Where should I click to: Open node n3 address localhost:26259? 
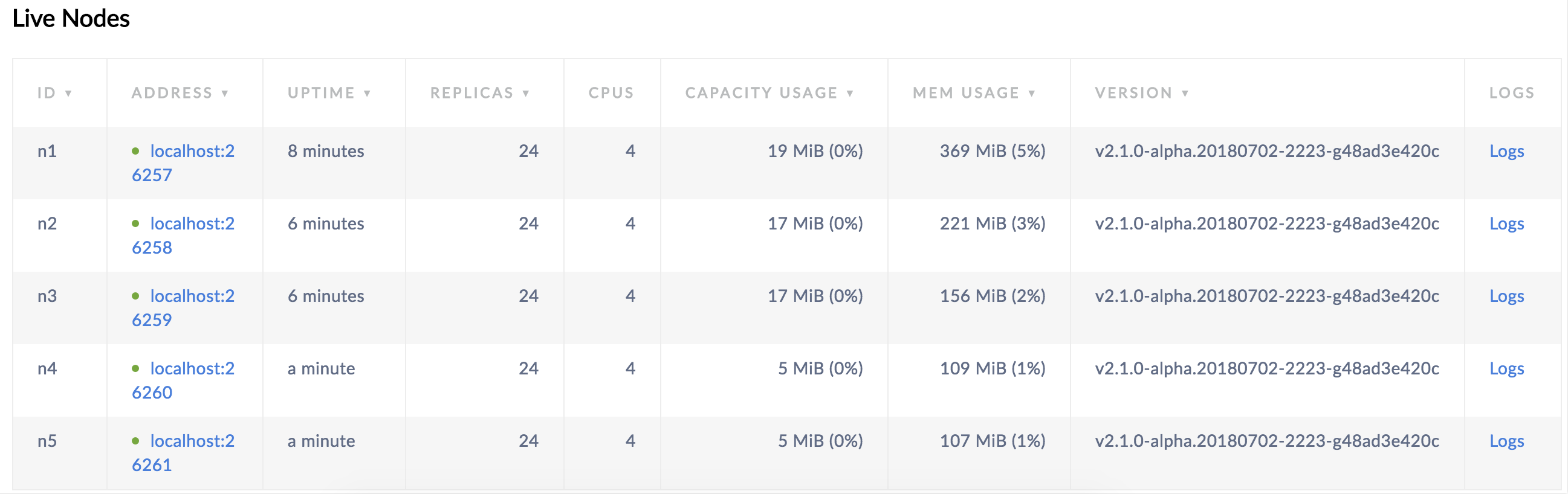click(191, 296)
